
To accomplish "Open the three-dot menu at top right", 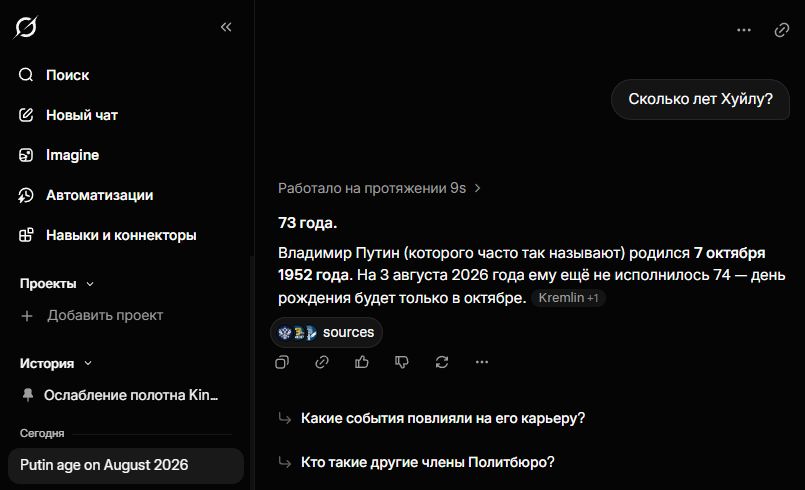I will click(x=743, y=30).
